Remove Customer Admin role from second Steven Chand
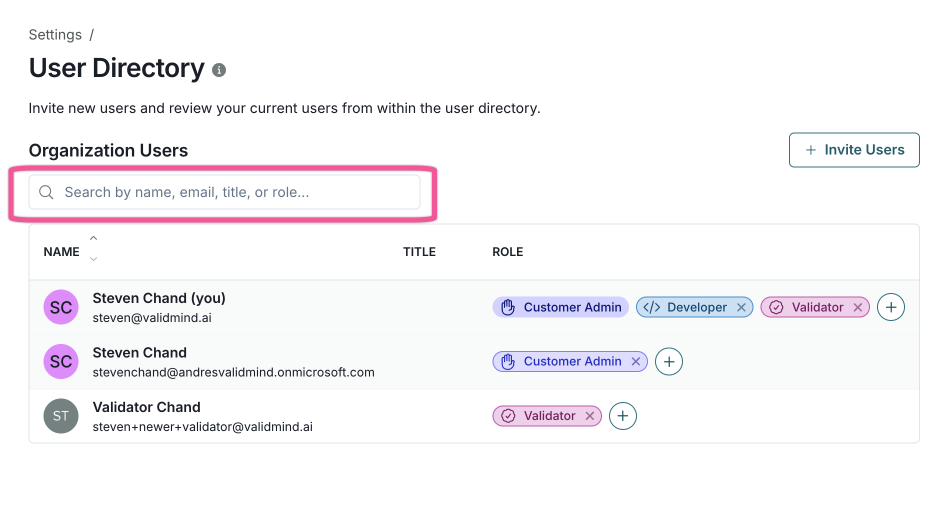Image resolution: width=931 pixels, height=523 pixels. (636, 362)
